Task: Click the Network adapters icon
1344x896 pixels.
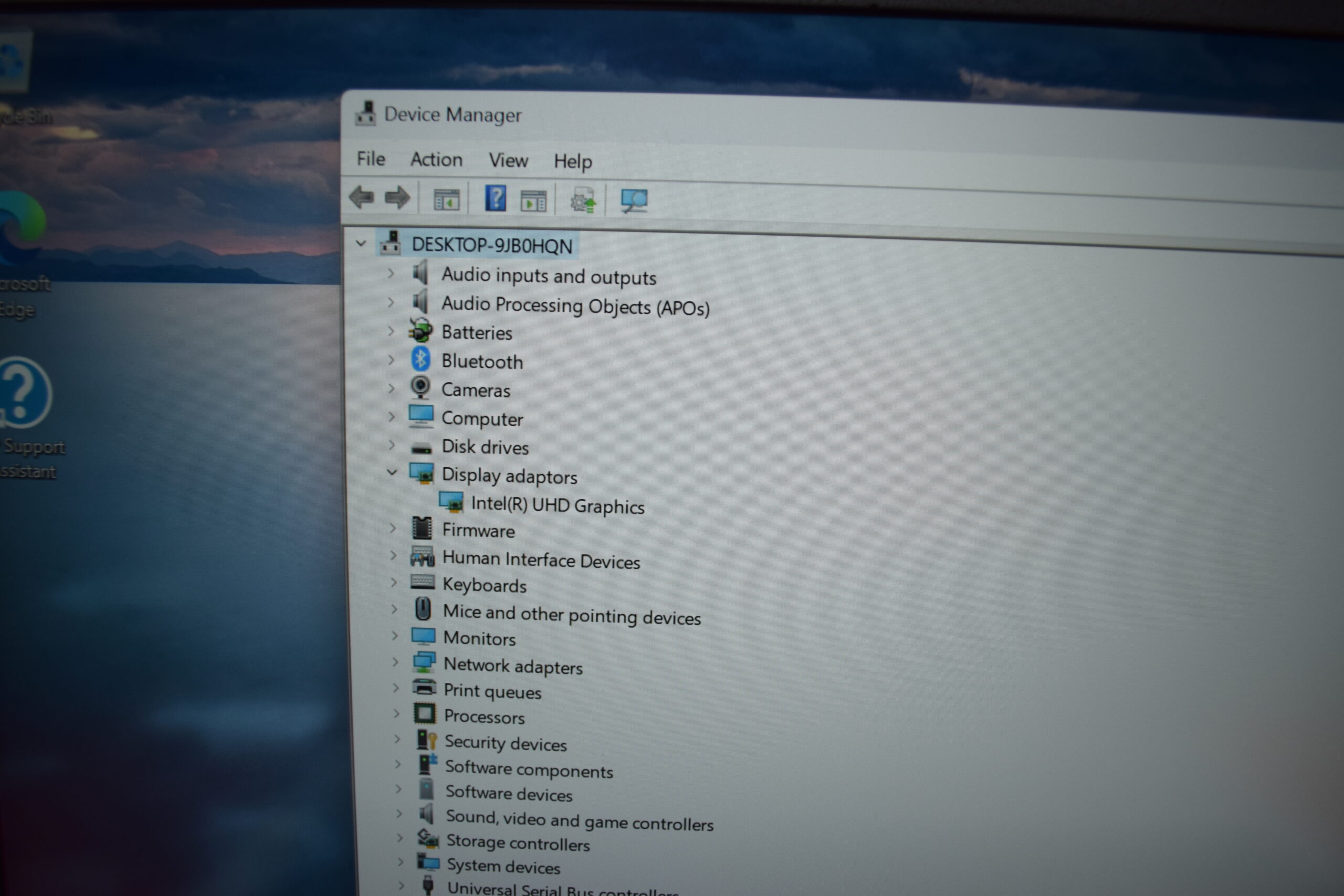Action: [424, 662]
